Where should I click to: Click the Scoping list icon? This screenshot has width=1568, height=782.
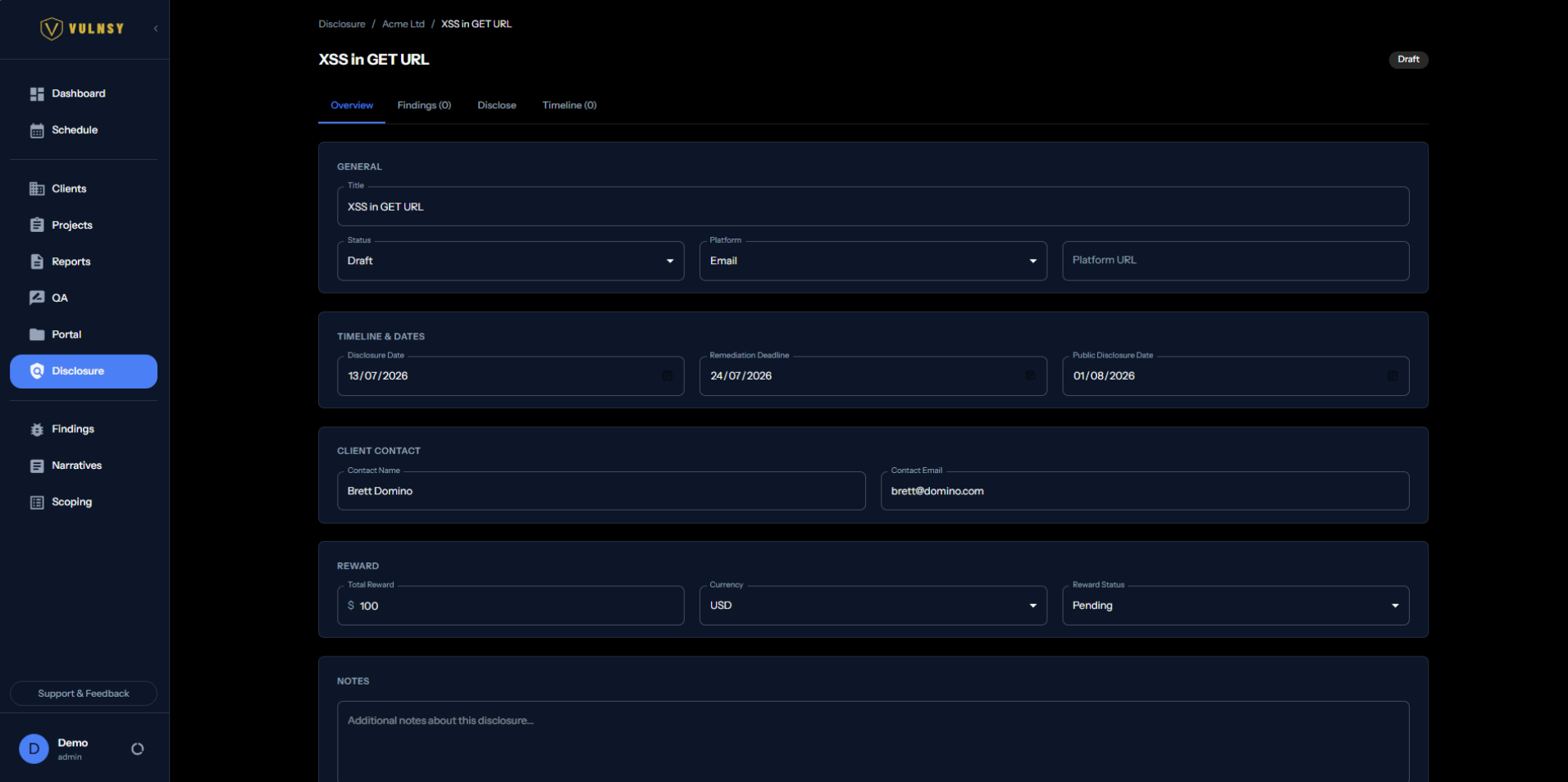(37, 502)
